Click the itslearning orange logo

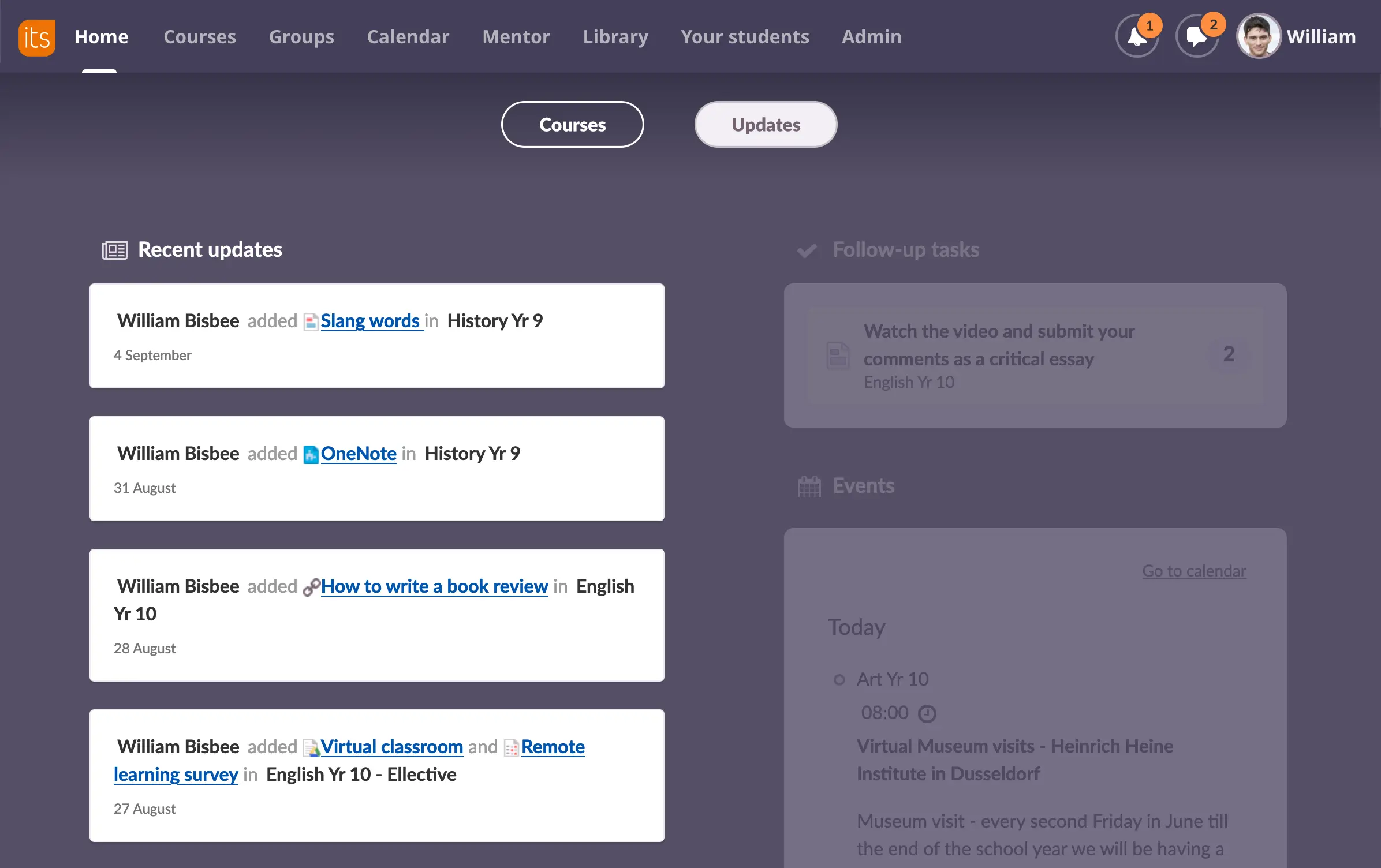[x=36, y=37]
